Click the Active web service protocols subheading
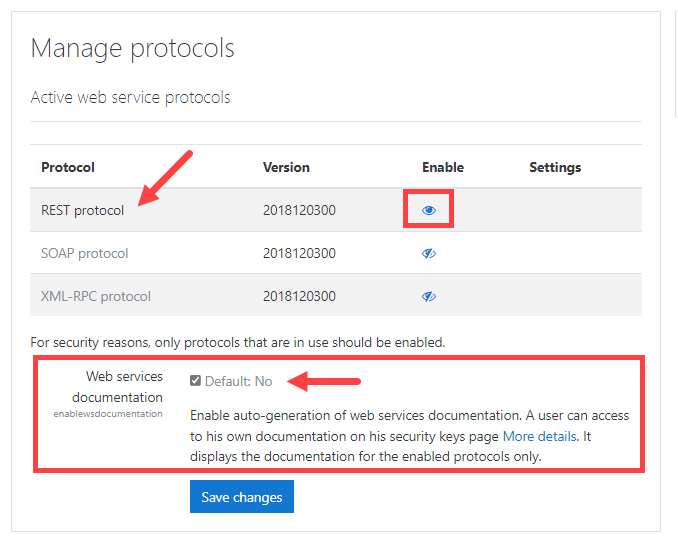 click(x=130, y=98)
